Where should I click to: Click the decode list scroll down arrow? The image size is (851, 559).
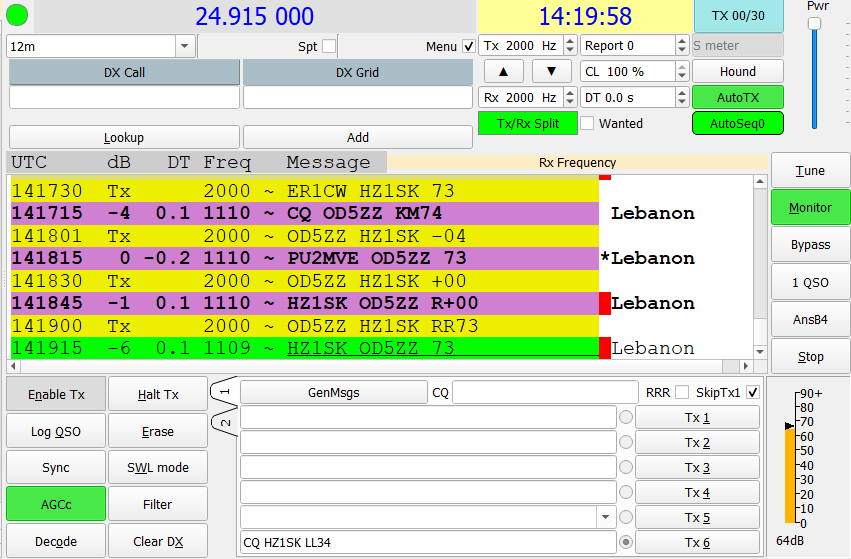coord(760,352)
